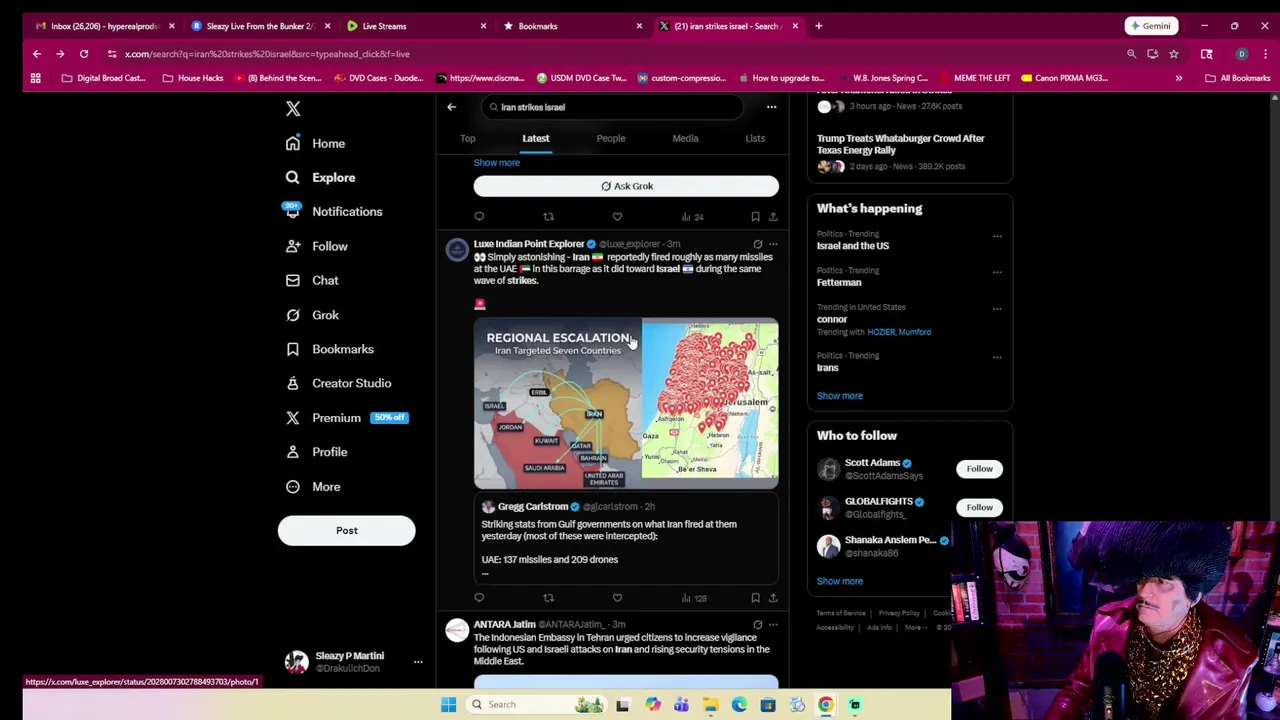Reload the current page
Image resolution: width=1280 pixels, height=720 pixels.
pyautogui.click(x=84, y=54)
